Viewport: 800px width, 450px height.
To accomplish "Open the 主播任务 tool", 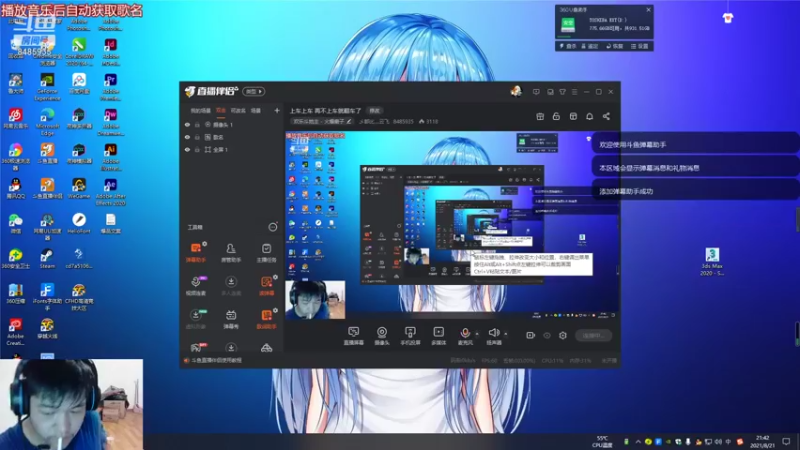I will click(266, 253).
